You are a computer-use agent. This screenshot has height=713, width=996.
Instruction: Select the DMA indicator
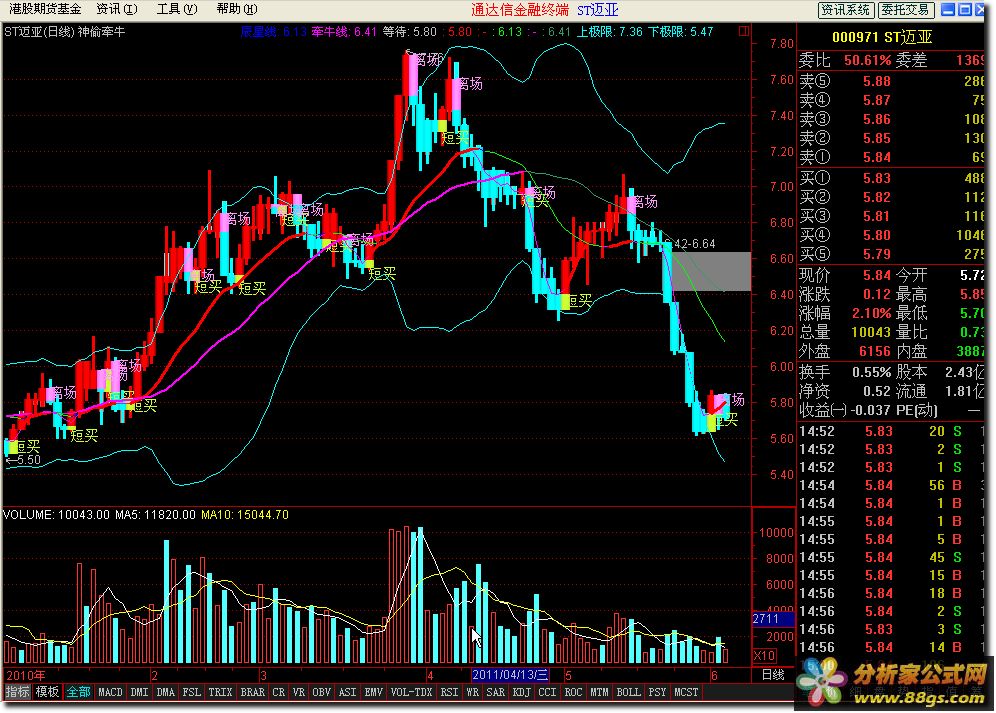[x=166, y=692]
